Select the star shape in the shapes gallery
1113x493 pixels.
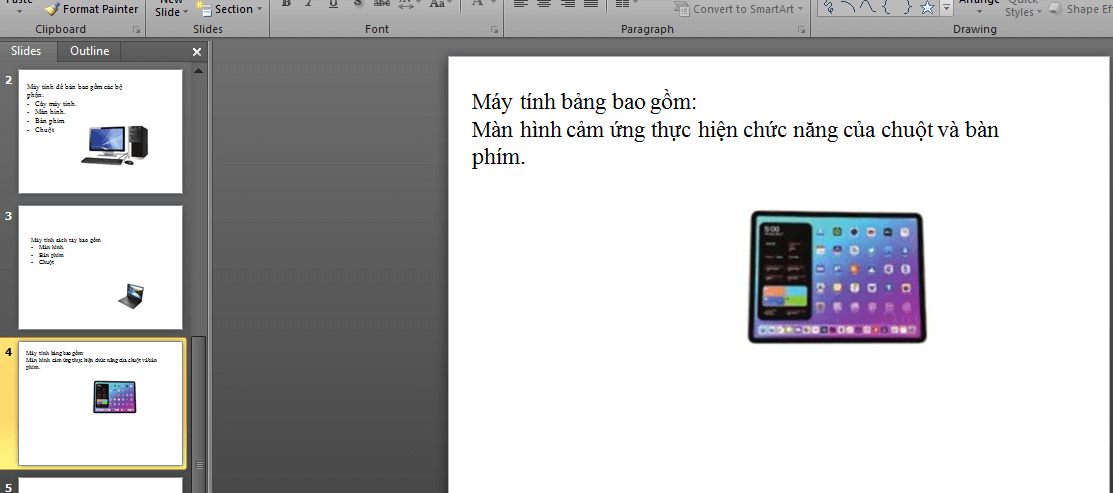pos(926,8)
